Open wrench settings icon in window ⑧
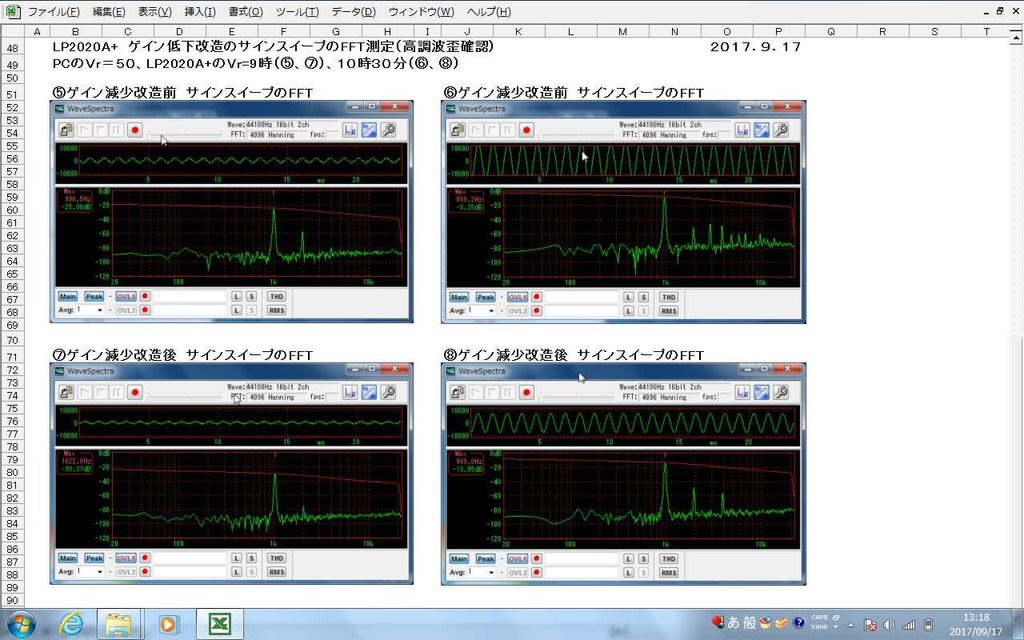 780,392
